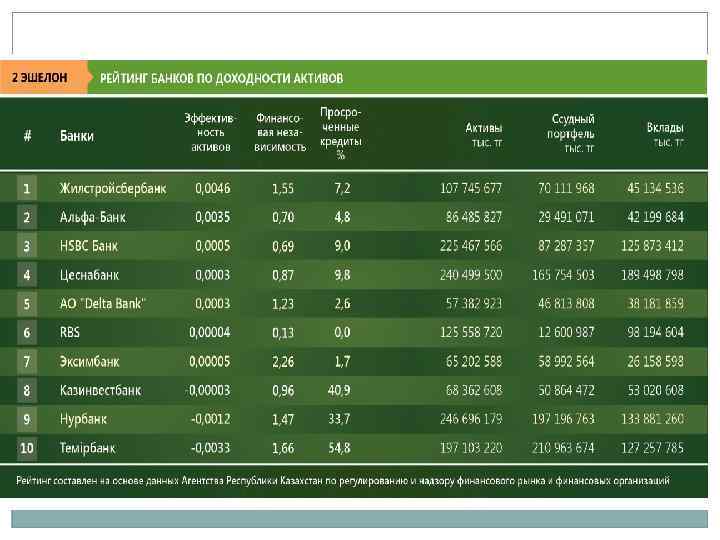The width and height of the screenshot is (720, 540).
Task: Click deposits value '127 257 785'
Action: pos(652,448)
